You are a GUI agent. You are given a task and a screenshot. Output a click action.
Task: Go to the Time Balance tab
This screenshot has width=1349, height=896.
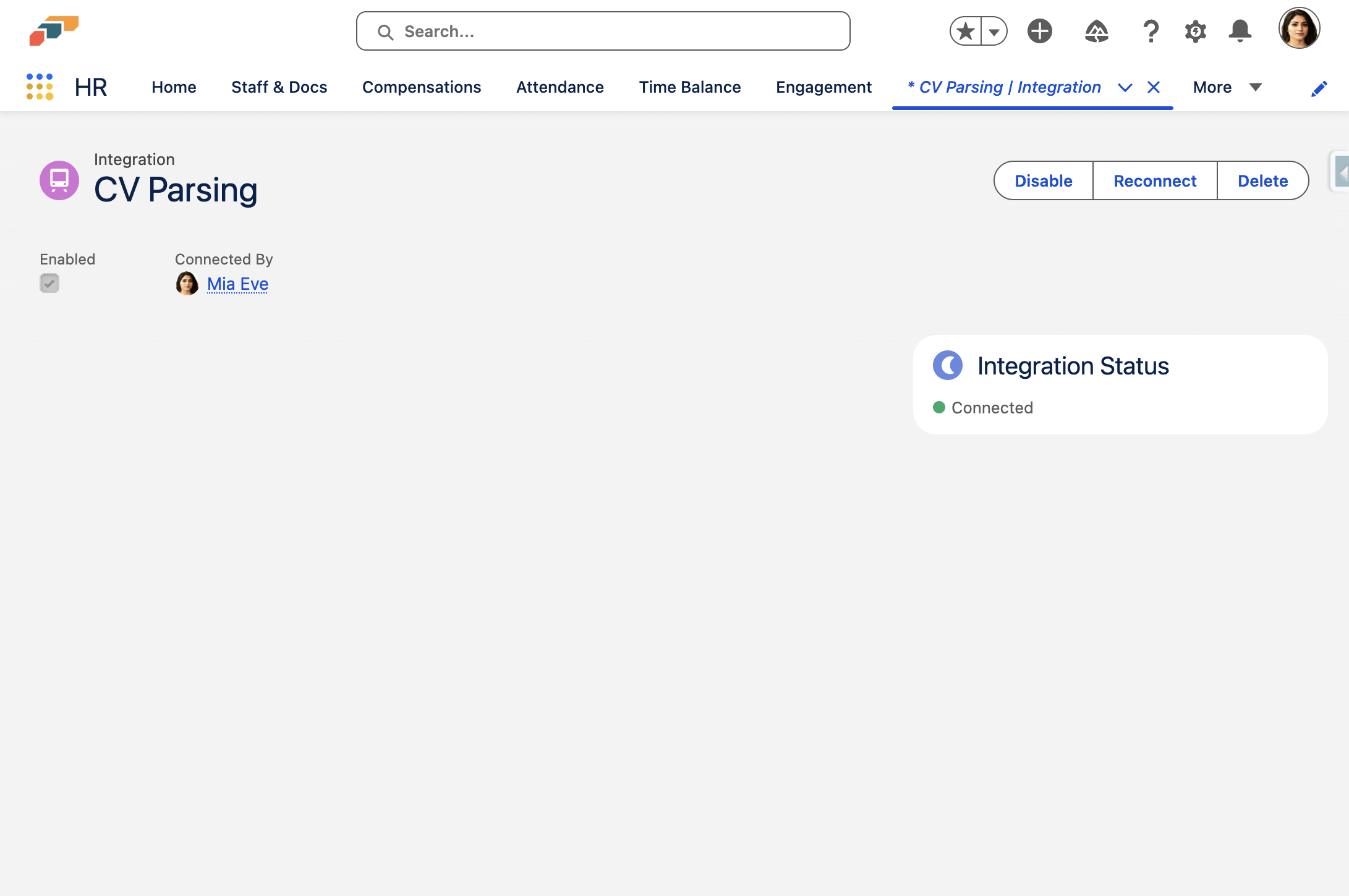click(x=690, y=87)
